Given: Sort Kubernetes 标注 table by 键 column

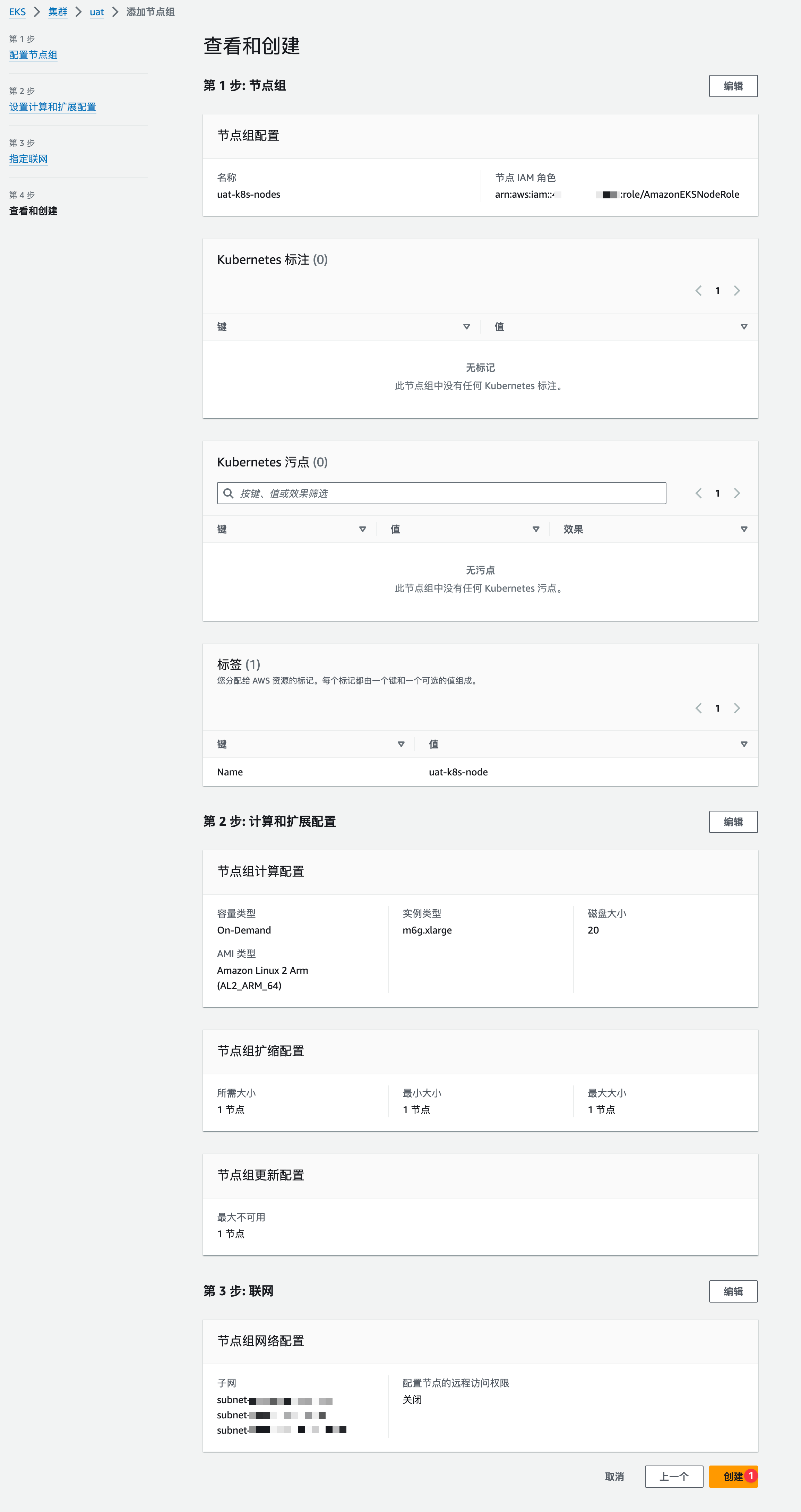Looking at the screenshot, I should 466,327.
